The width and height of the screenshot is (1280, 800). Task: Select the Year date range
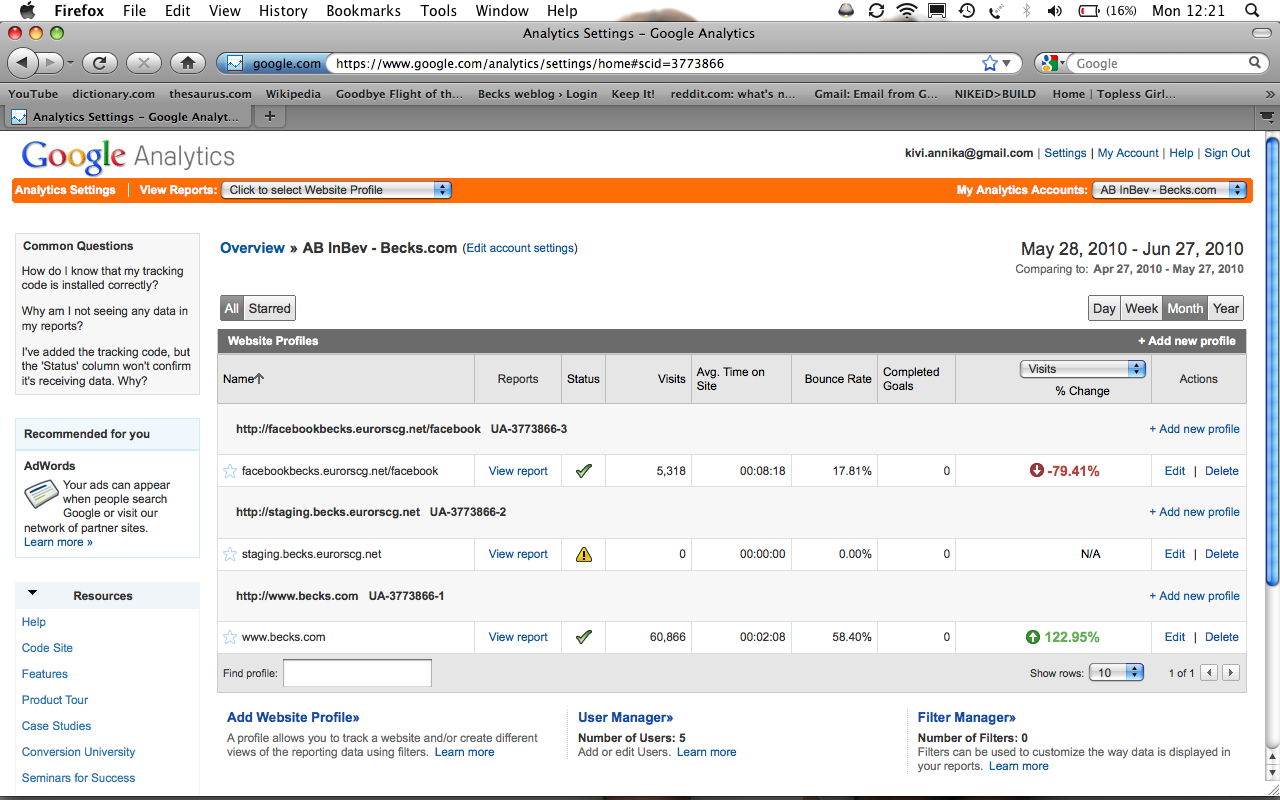point(1226,308)
